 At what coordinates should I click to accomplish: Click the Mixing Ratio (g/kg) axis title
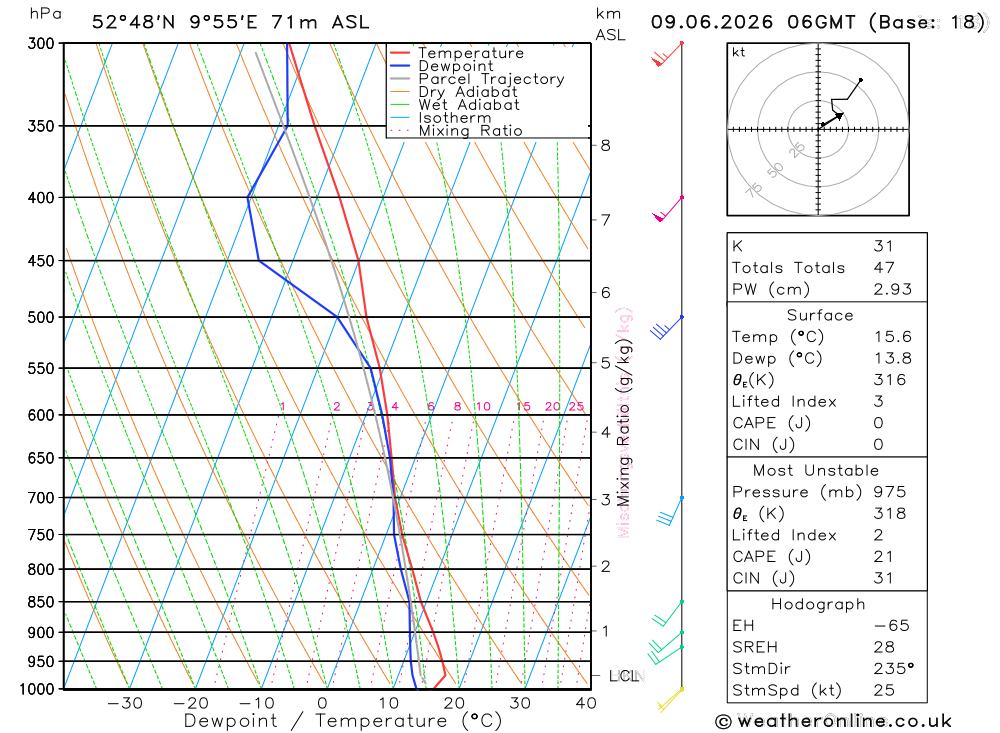pyautogui.click(x=623, y=422)
